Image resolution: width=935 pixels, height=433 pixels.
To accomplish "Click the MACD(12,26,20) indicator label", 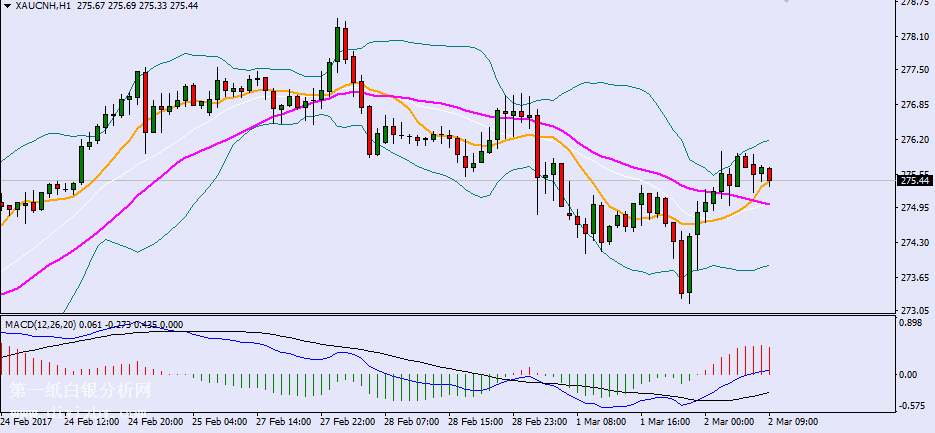I will point(39,325).
